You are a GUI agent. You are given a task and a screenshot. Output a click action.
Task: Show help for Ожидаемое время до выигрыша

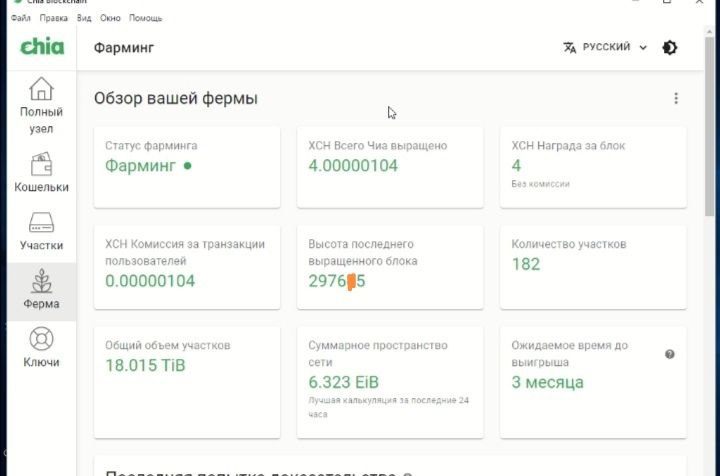[x=669, y=354]
